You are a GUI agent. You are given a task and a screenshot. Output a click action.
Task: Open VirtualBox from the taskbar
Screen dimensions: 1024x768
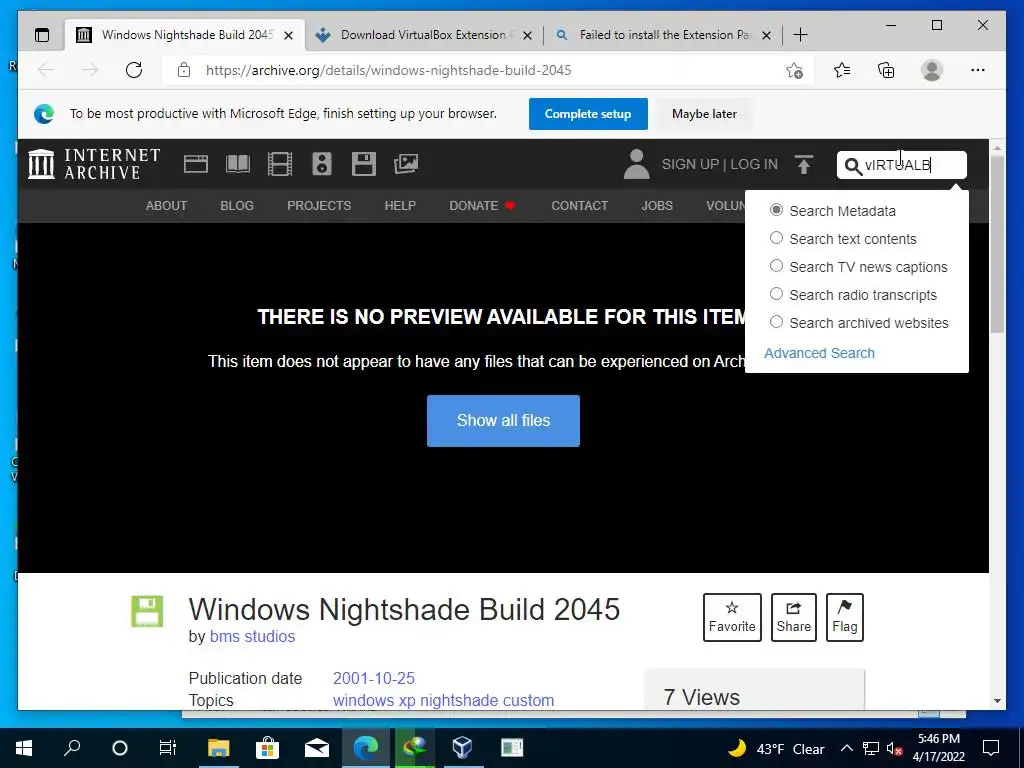462,748
